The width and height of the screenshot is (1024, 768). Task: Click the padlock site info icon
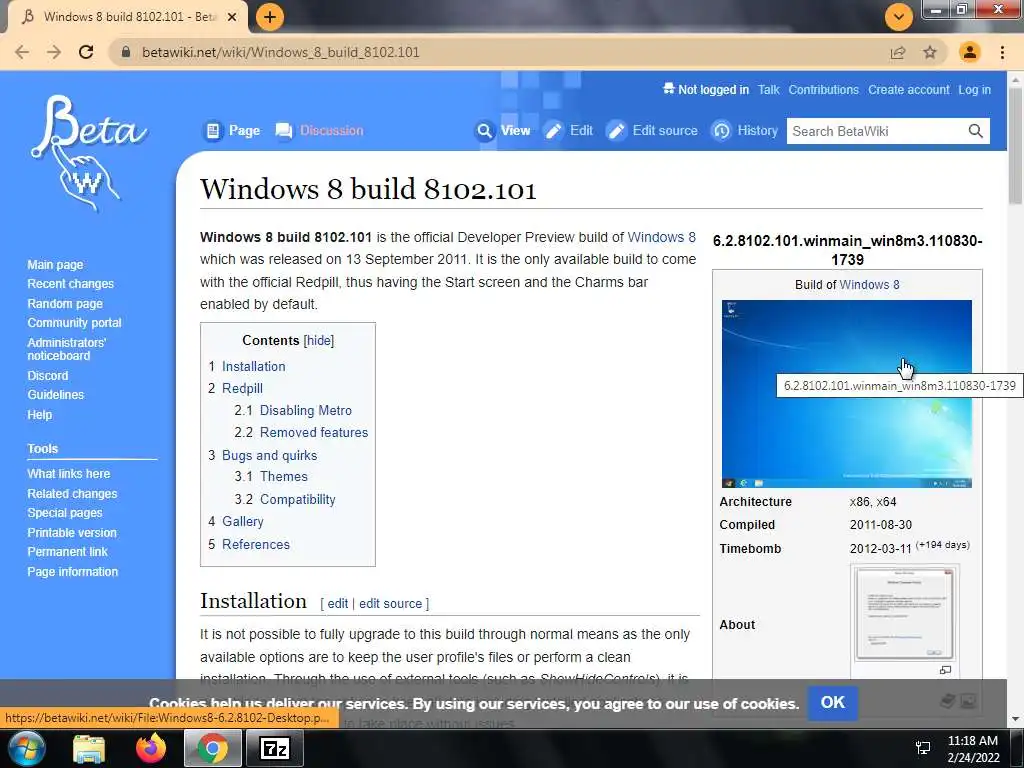(x=126, y=52)
